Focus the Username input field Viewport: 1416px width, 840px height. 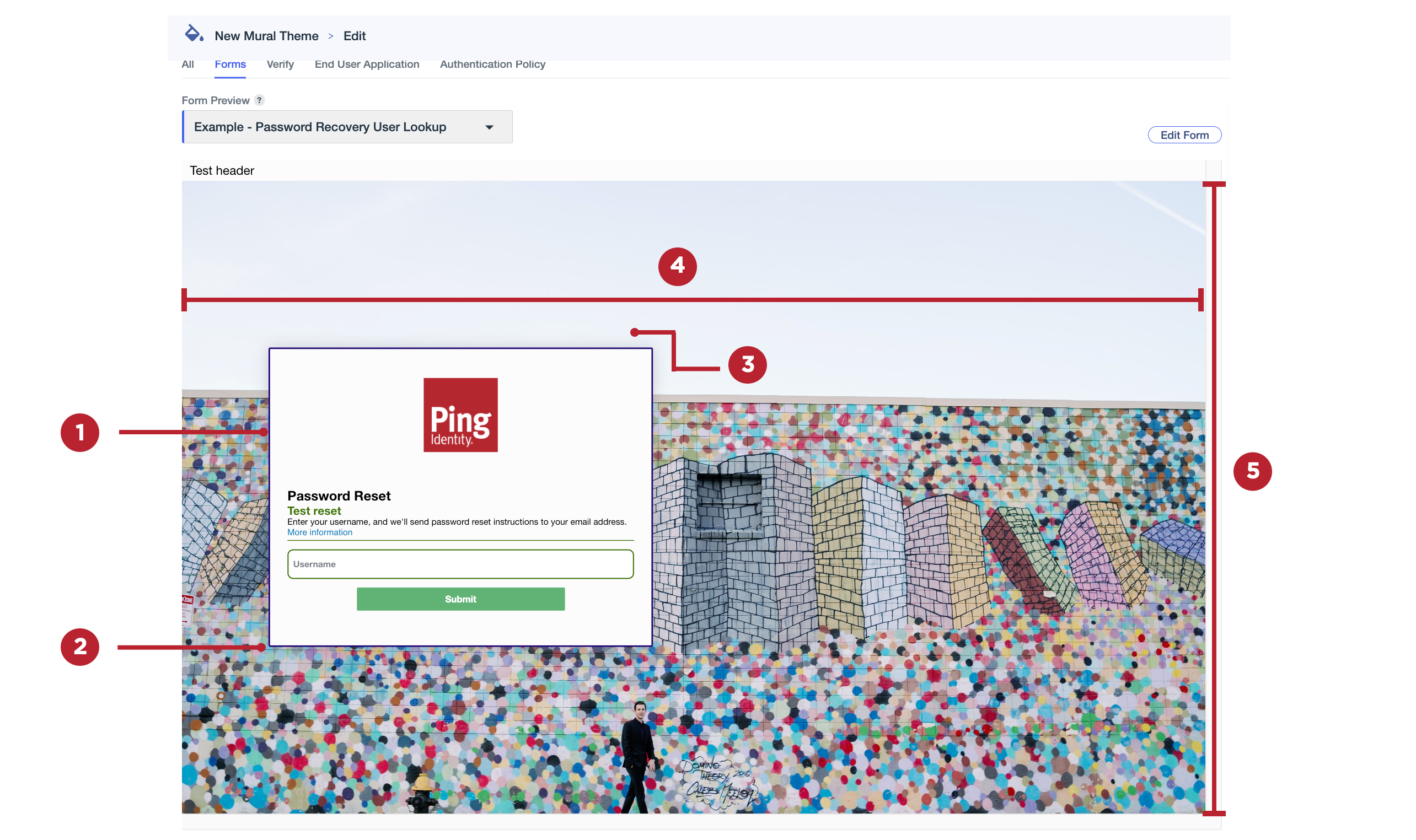click(x=460, y=564)
